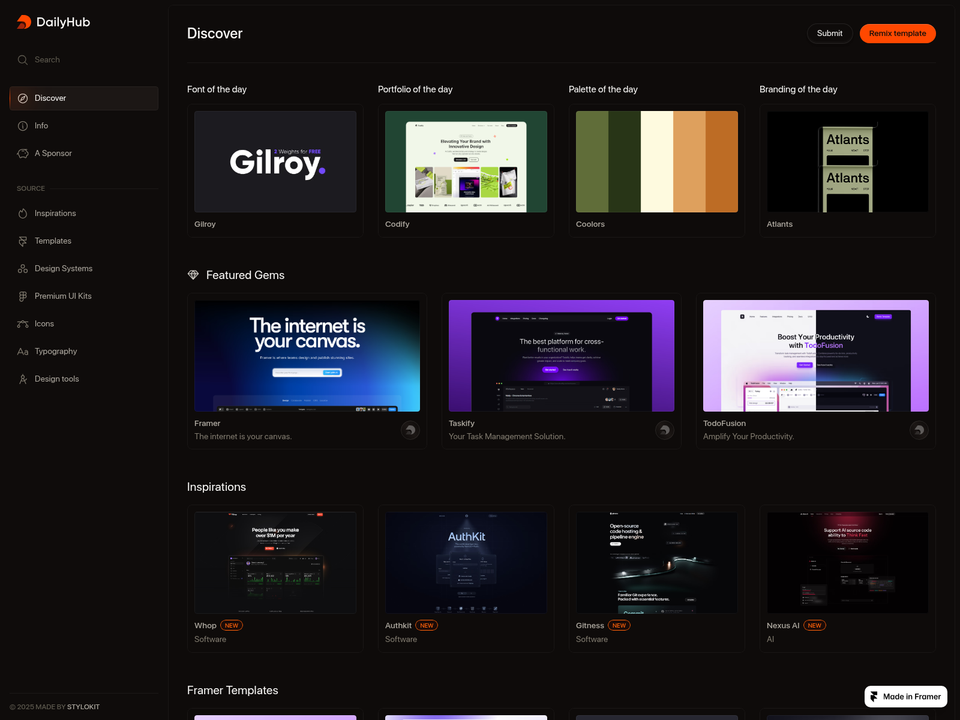Click round badge icon on TodoFusion card
Screen dimensions: 960x720
click(x=918, y=430)
